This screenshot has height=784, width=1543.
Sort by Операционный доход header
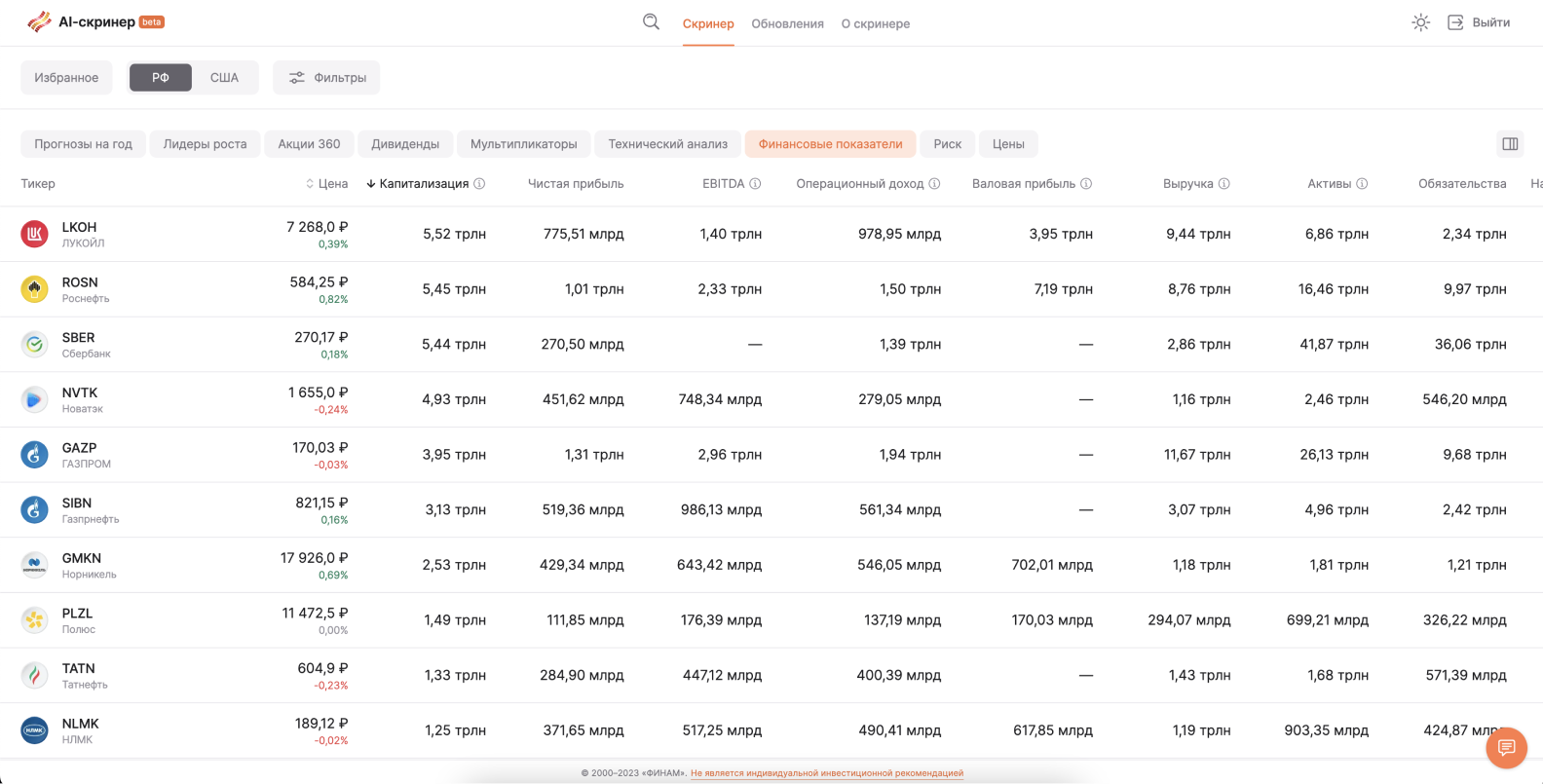[859, 183]
